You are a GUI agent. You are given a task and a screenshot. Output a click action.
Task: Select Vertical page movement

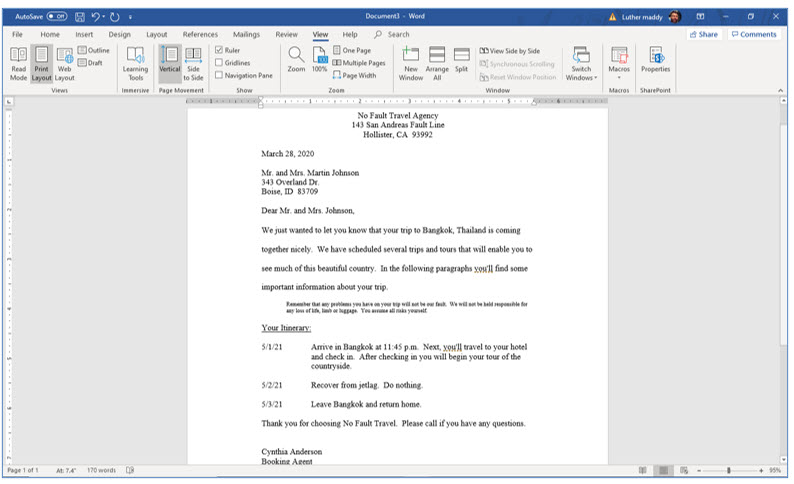[170, 64]
